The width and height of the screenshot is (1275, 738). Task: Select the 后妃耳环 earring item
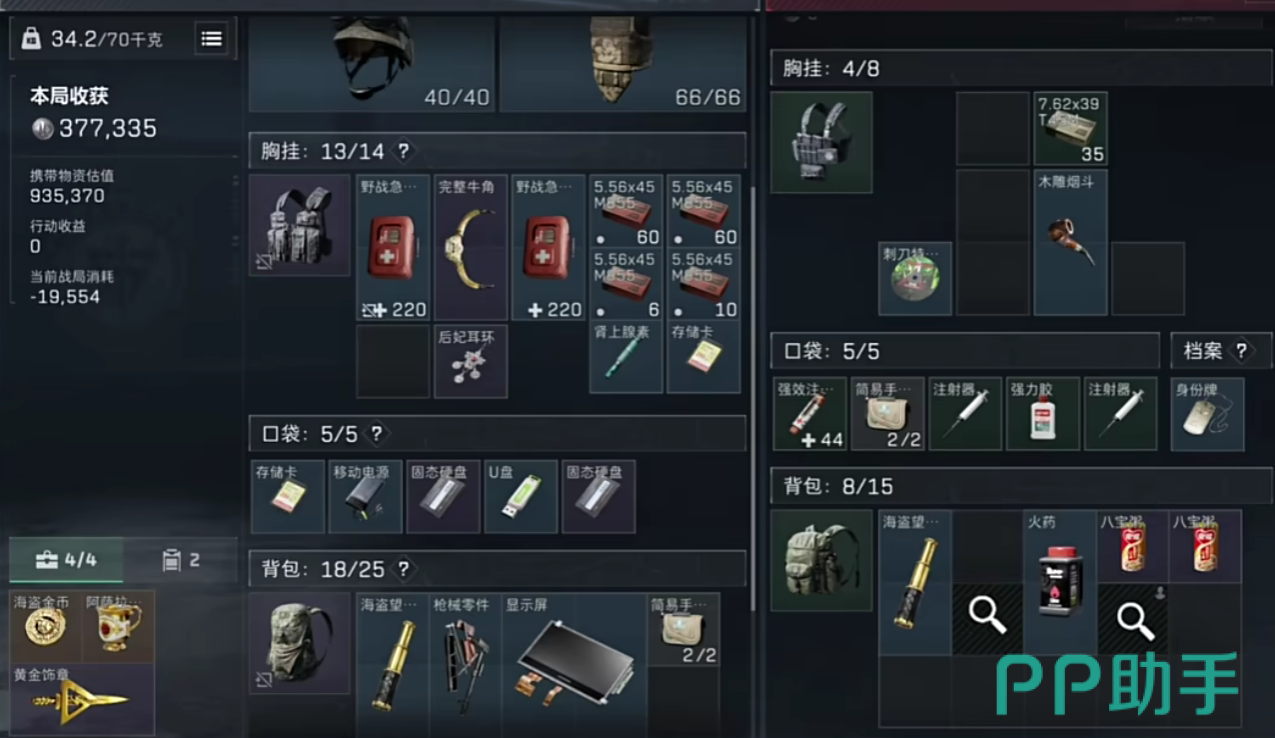(x=471, y=361)
